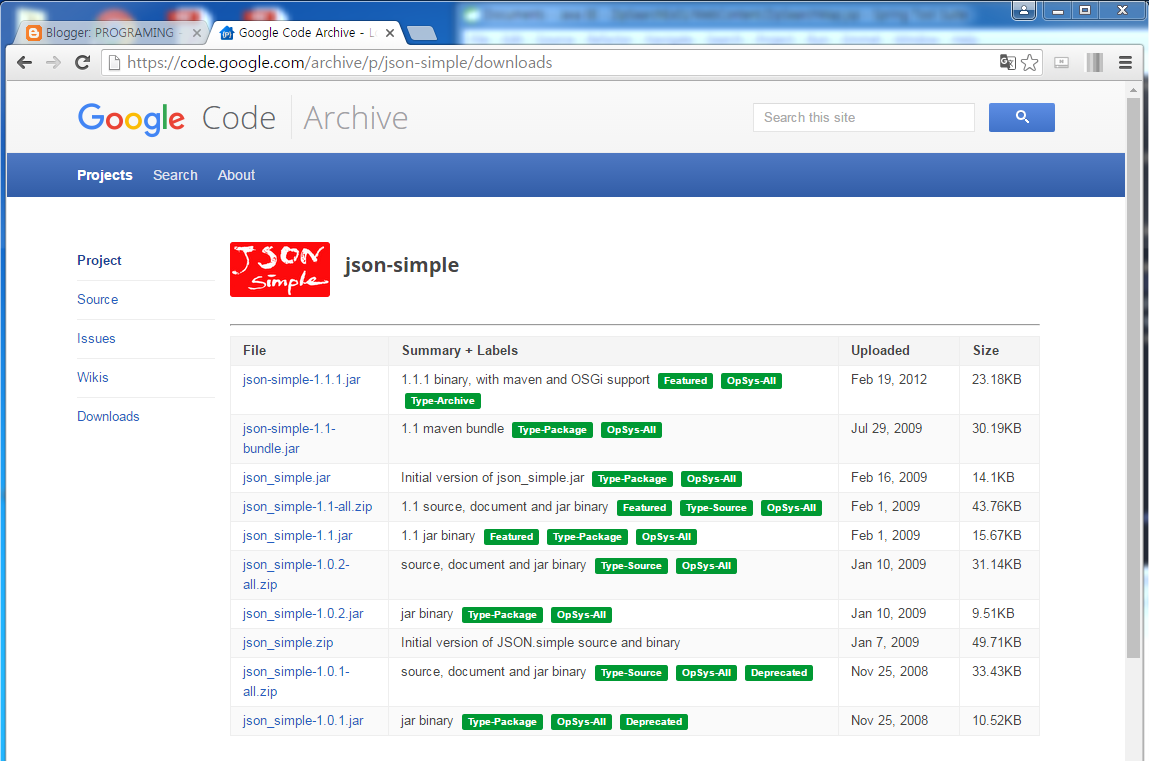Open the Search nav item
This screenshot has width=1149, height=761.
click(175, 175)
